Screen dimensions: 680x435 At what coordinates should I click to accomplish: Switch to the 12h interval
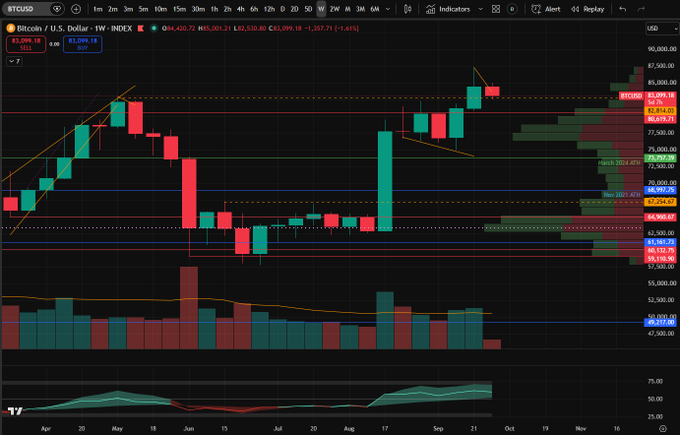[x=269, y=9]
